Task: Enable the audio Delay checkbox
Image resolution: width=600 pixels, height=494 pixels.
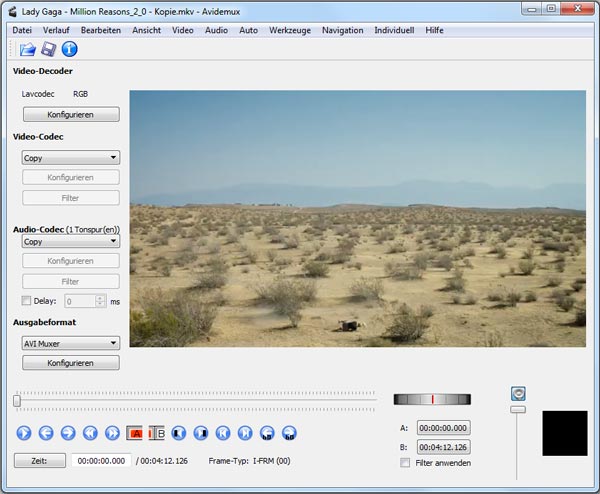Action: pos(26,300)
